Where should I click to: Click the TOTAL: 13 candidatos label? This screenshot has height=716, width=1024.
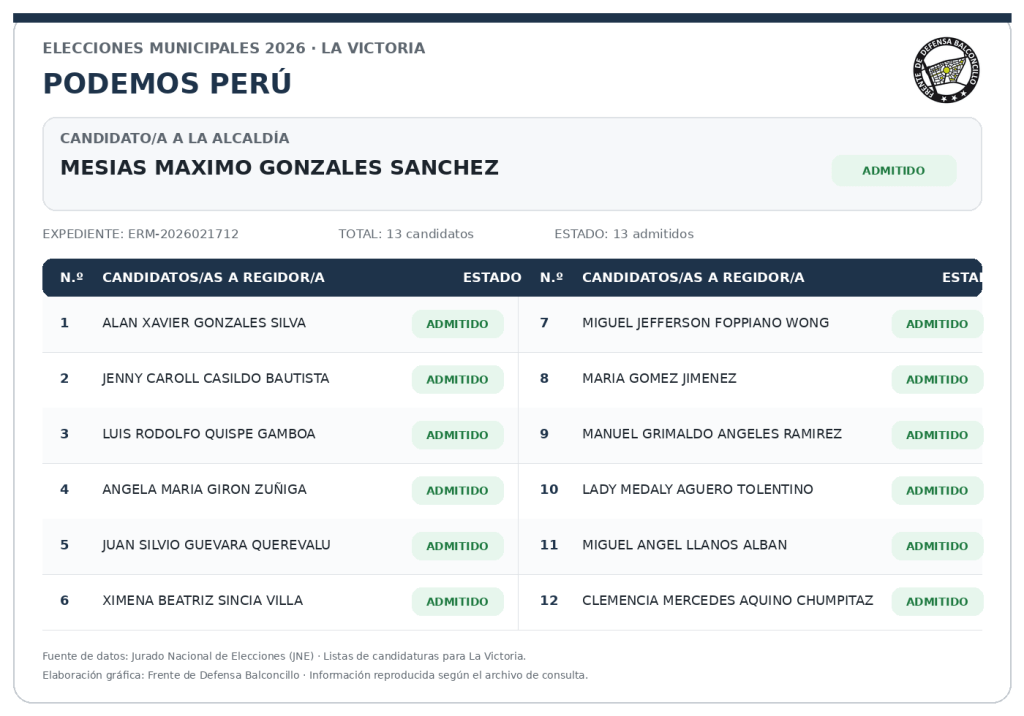406,234
